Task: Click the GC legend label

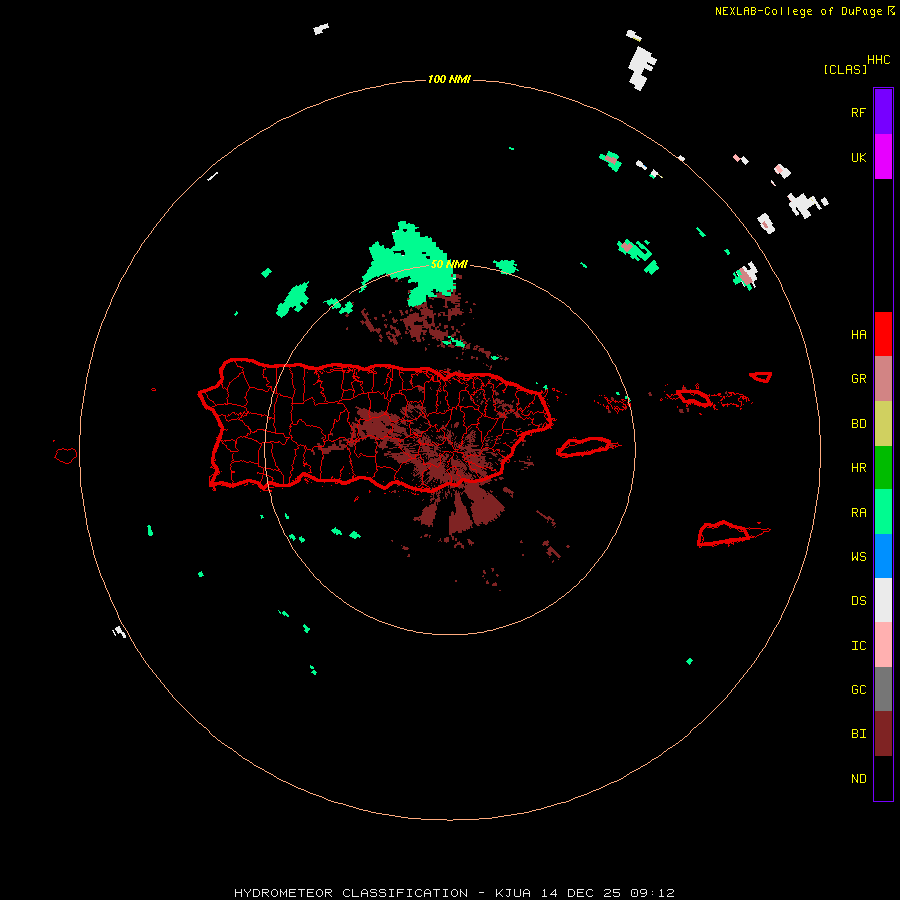Action: click(x=858, y=690)
